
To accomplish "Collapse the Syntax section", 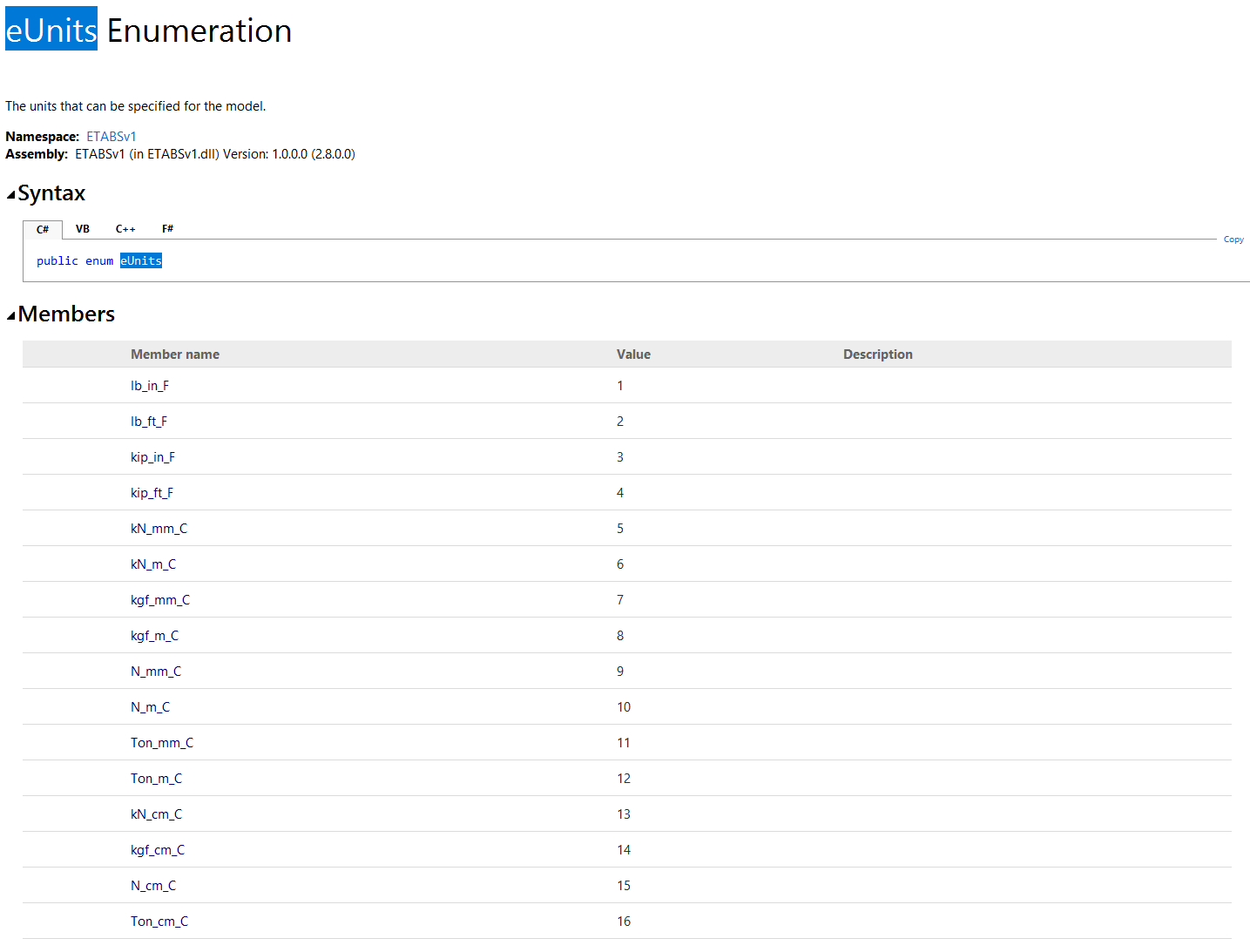I will pyautogui.click(x=11, y=194).
